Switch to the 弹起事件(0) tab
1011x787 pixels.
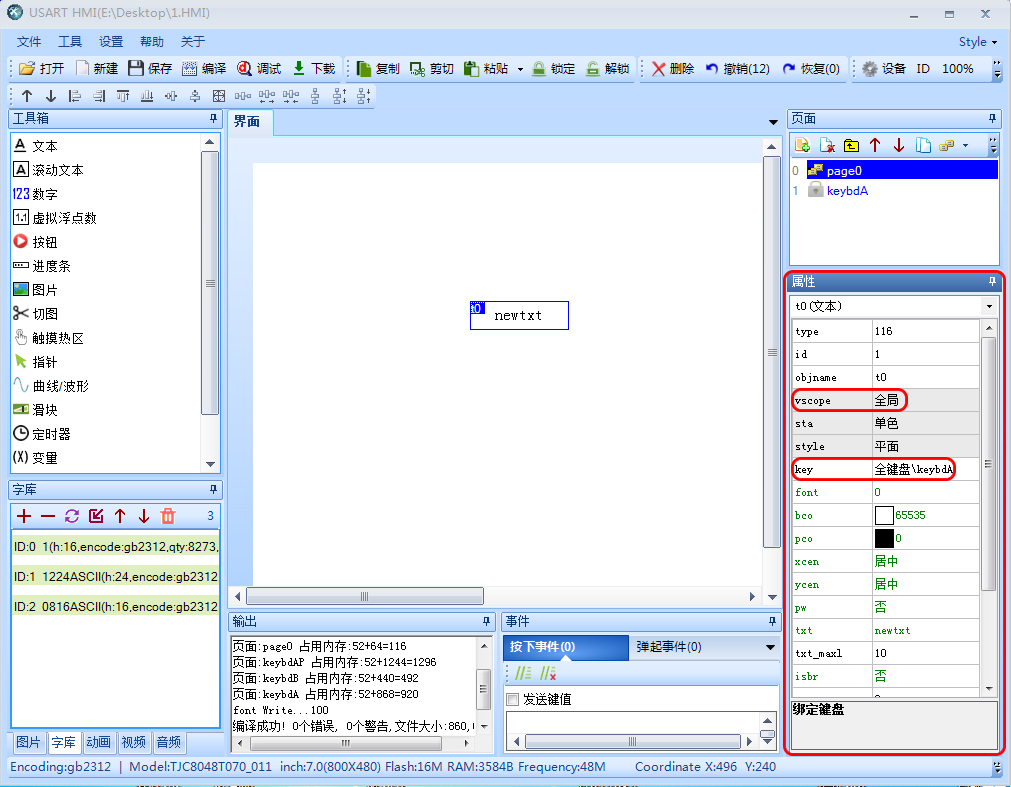point(669,647)
